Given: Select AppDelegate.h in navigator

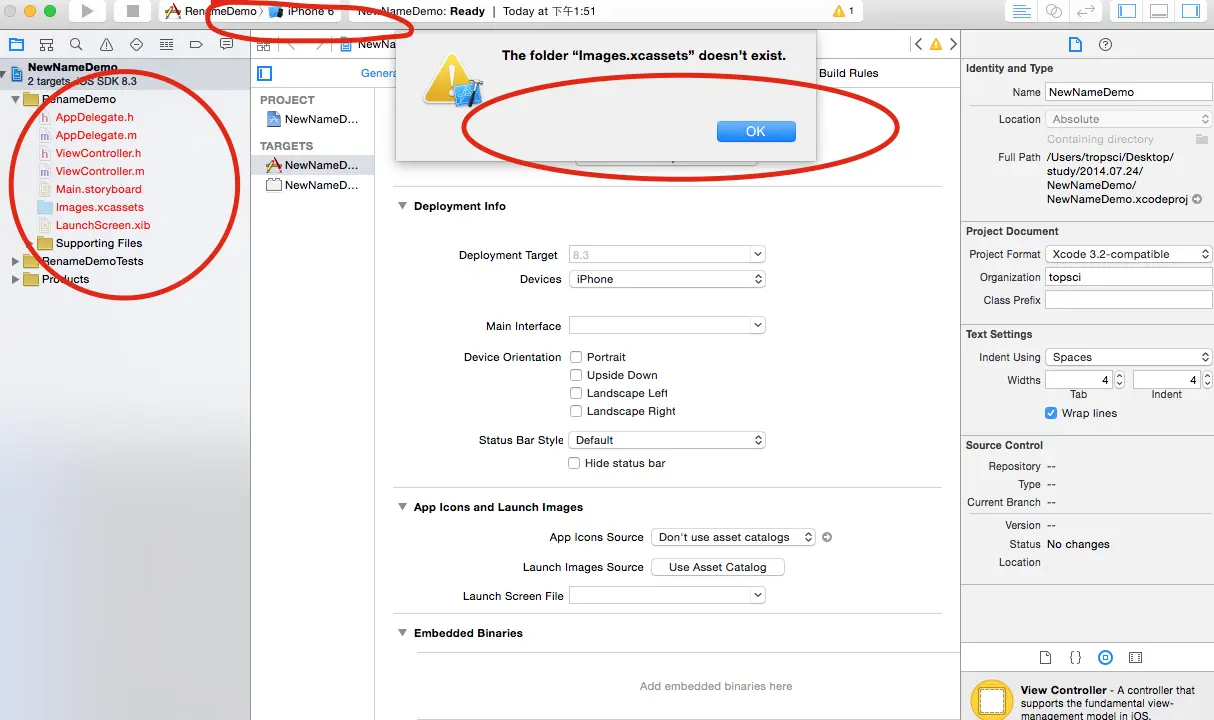Looking at the screenshot, I should (x=94, y=117).
